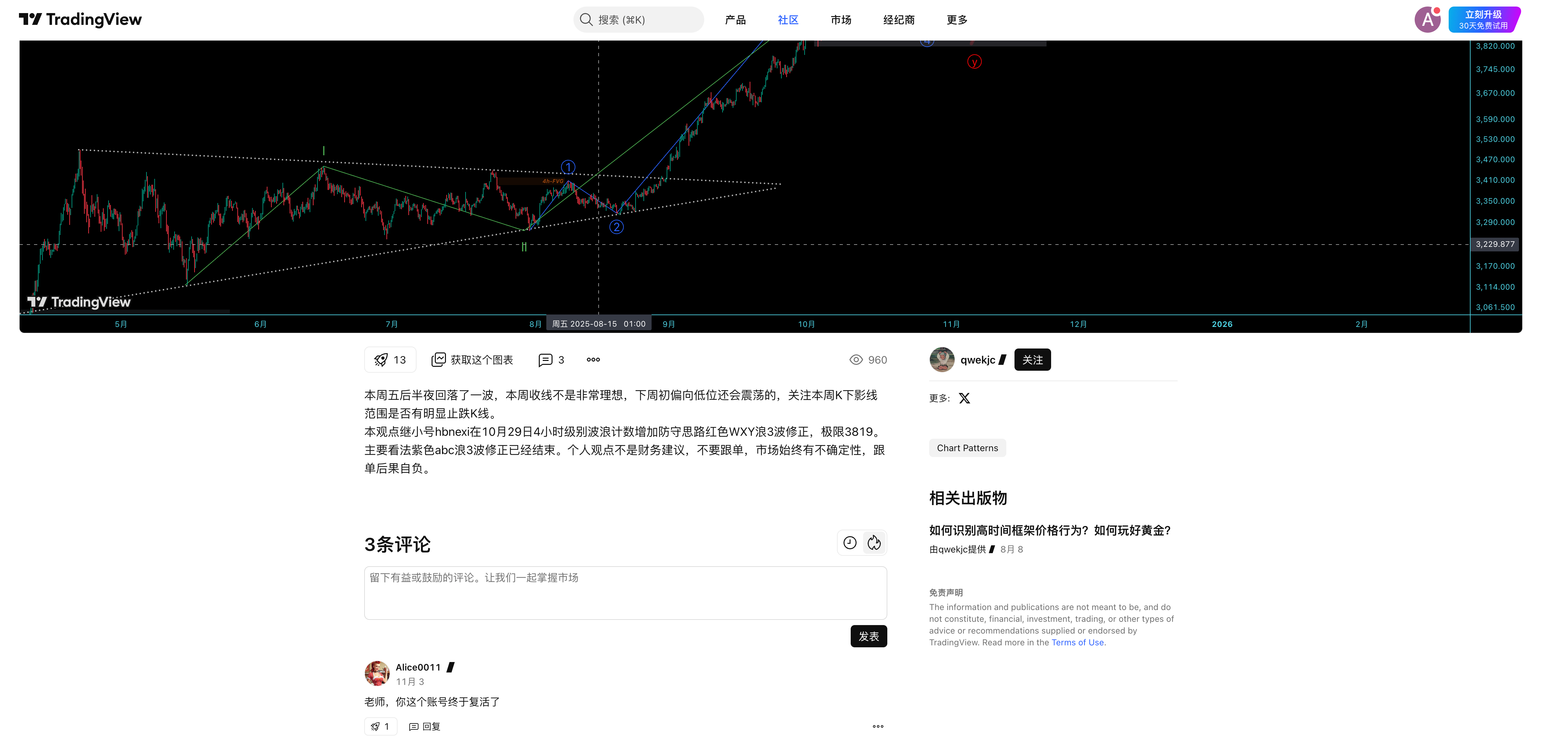Sort comments by popularity flame icon
The width and height of the screenshot is (1568, 748).
[x=874, y=543]
